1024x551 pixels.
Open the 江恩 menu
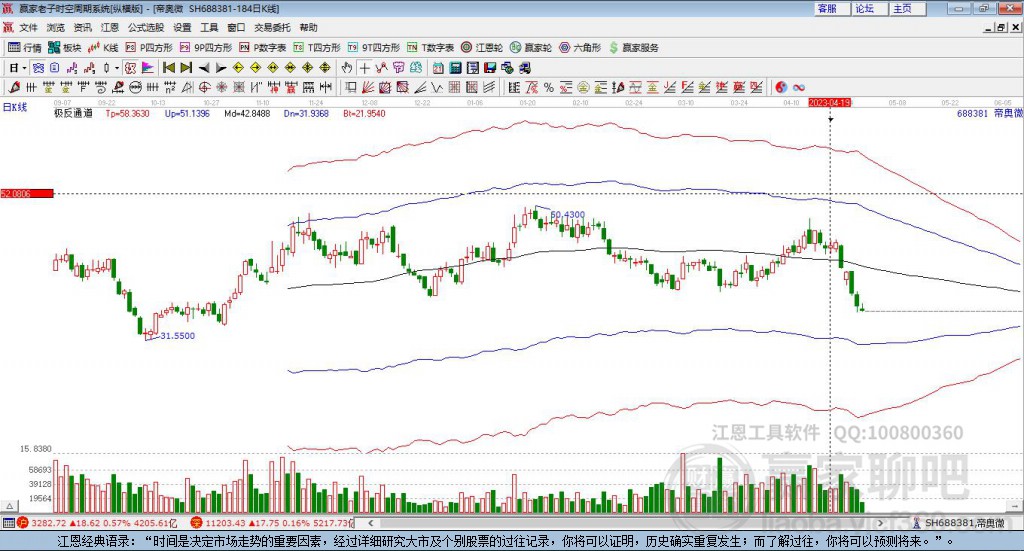pyautogui.click(x=110, y=27)
